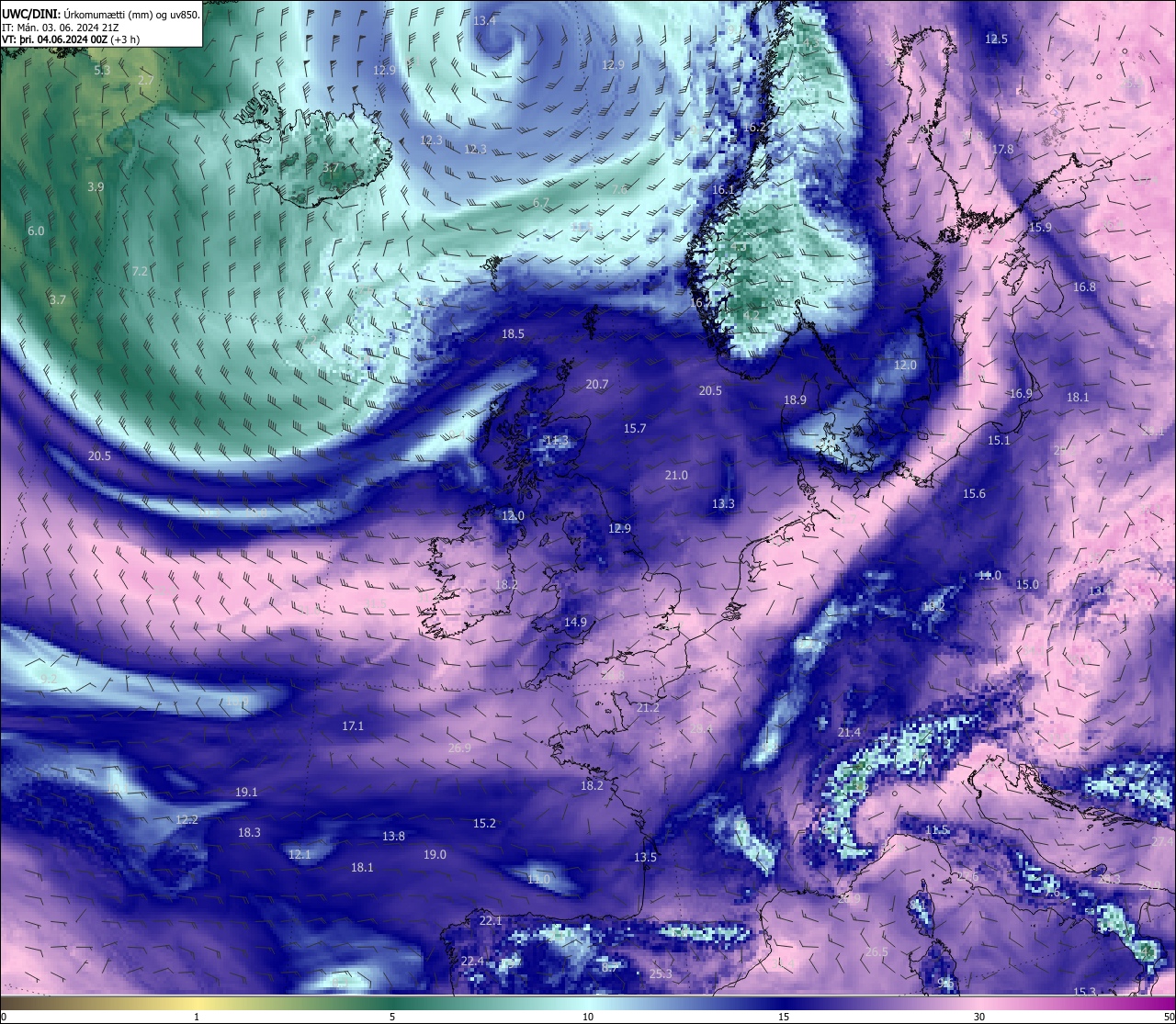Click the color scale label 5
The image size is (1176, 1024).
pyautogui.click(x=392, y=1017)
